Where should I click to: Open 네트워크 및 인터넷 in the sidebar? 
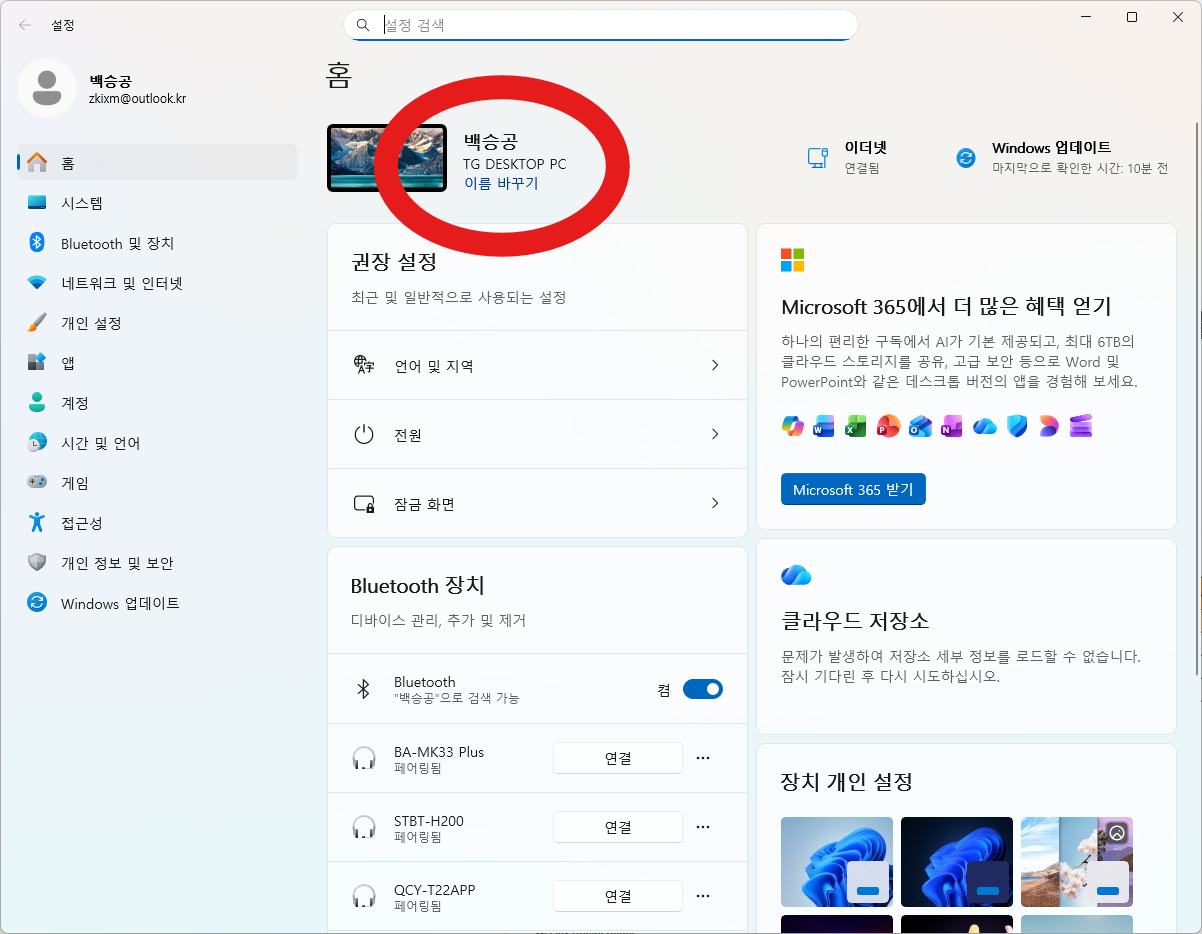121,283
